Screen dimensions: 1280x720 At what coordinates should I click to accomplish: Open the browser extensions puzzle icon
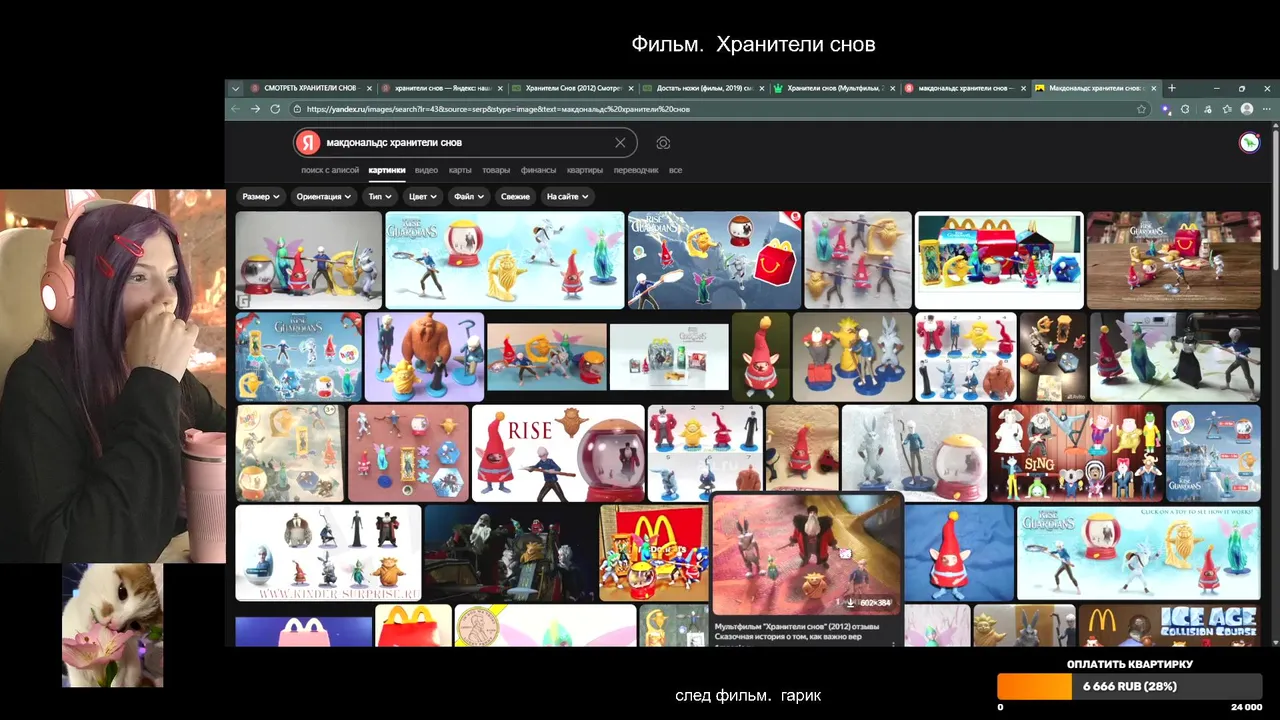coord(1185,109)
